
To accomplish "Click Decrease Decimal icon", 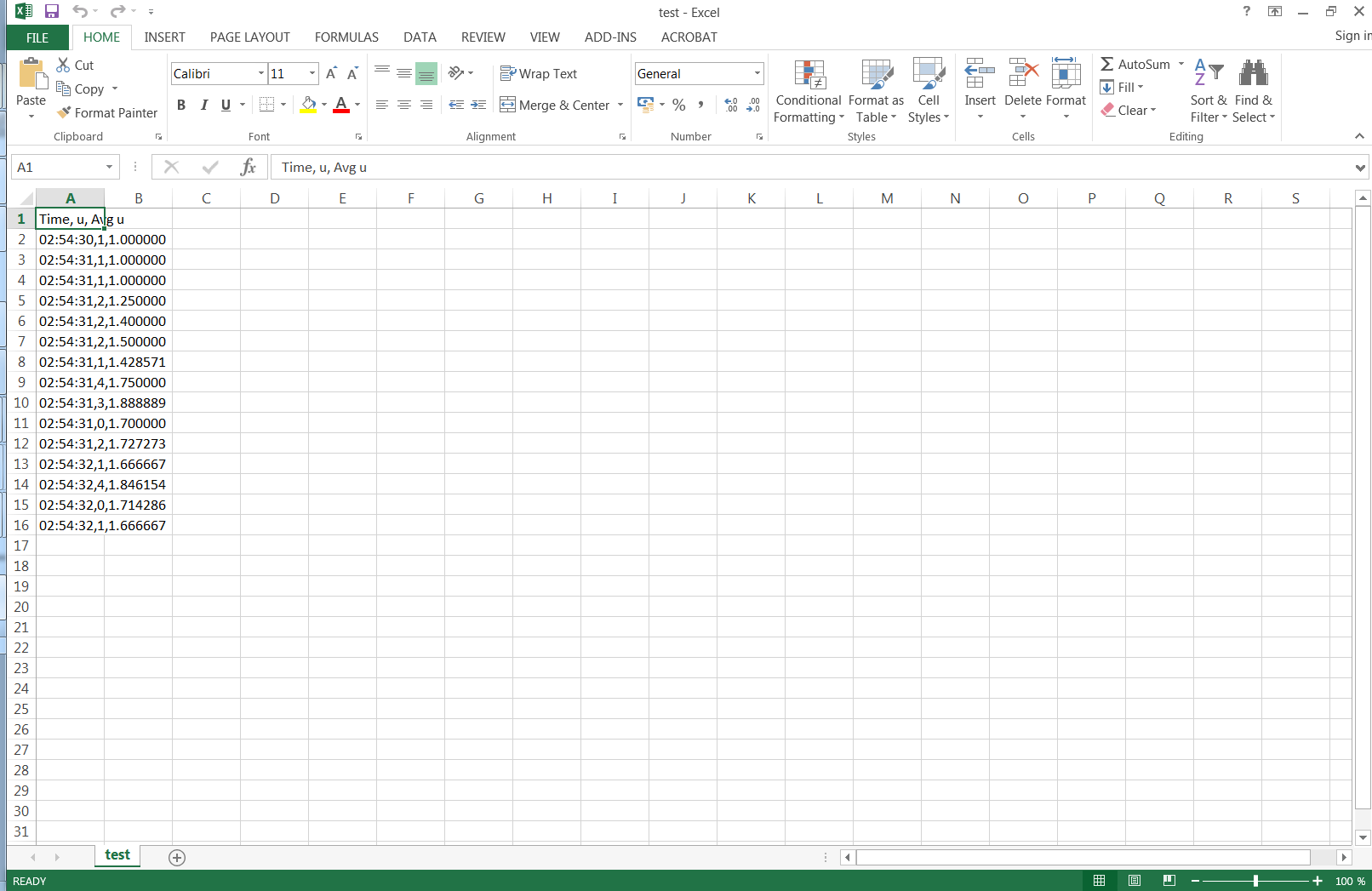I will click(x=753, y=105).
